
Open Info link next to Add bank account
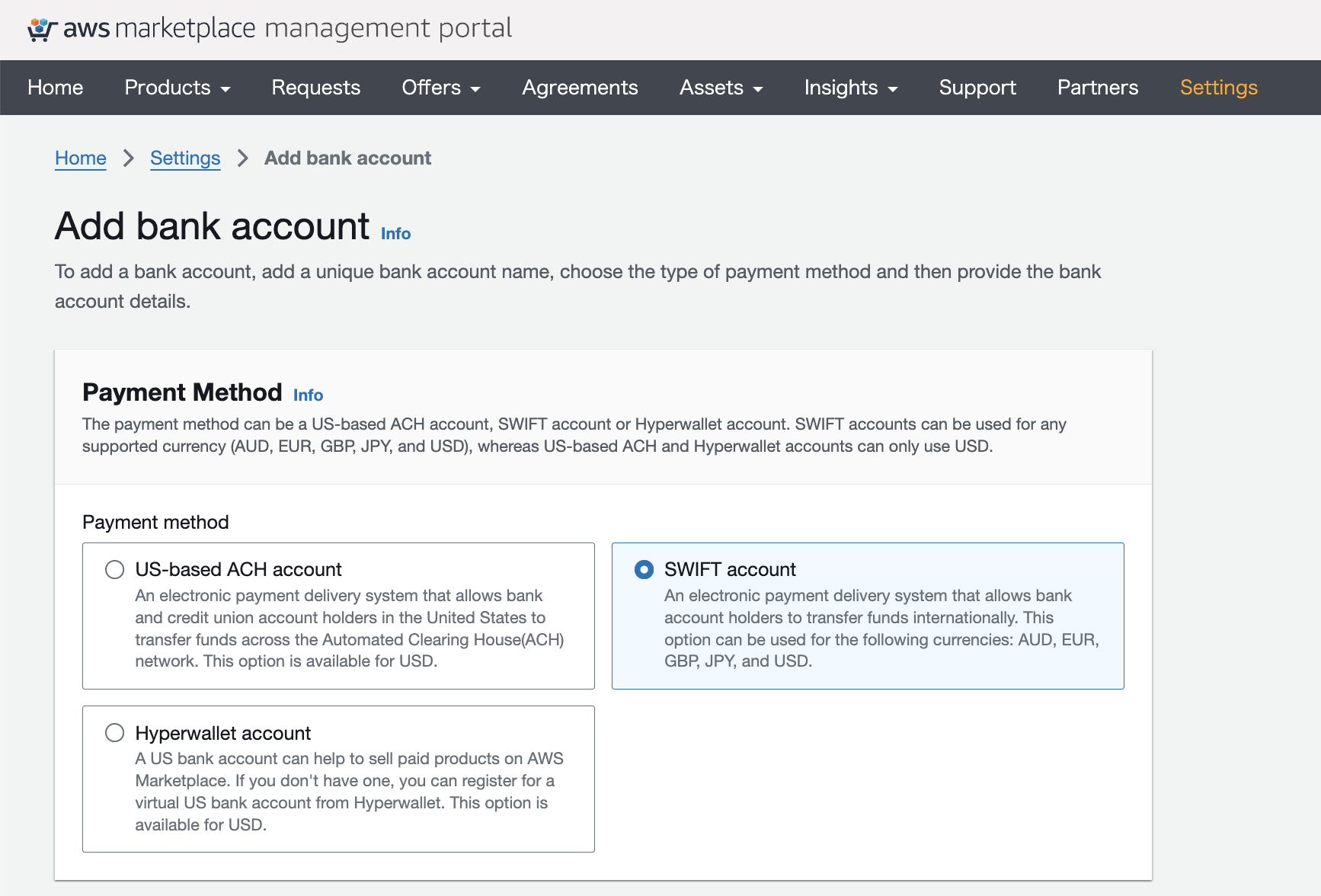coord(395,234)
